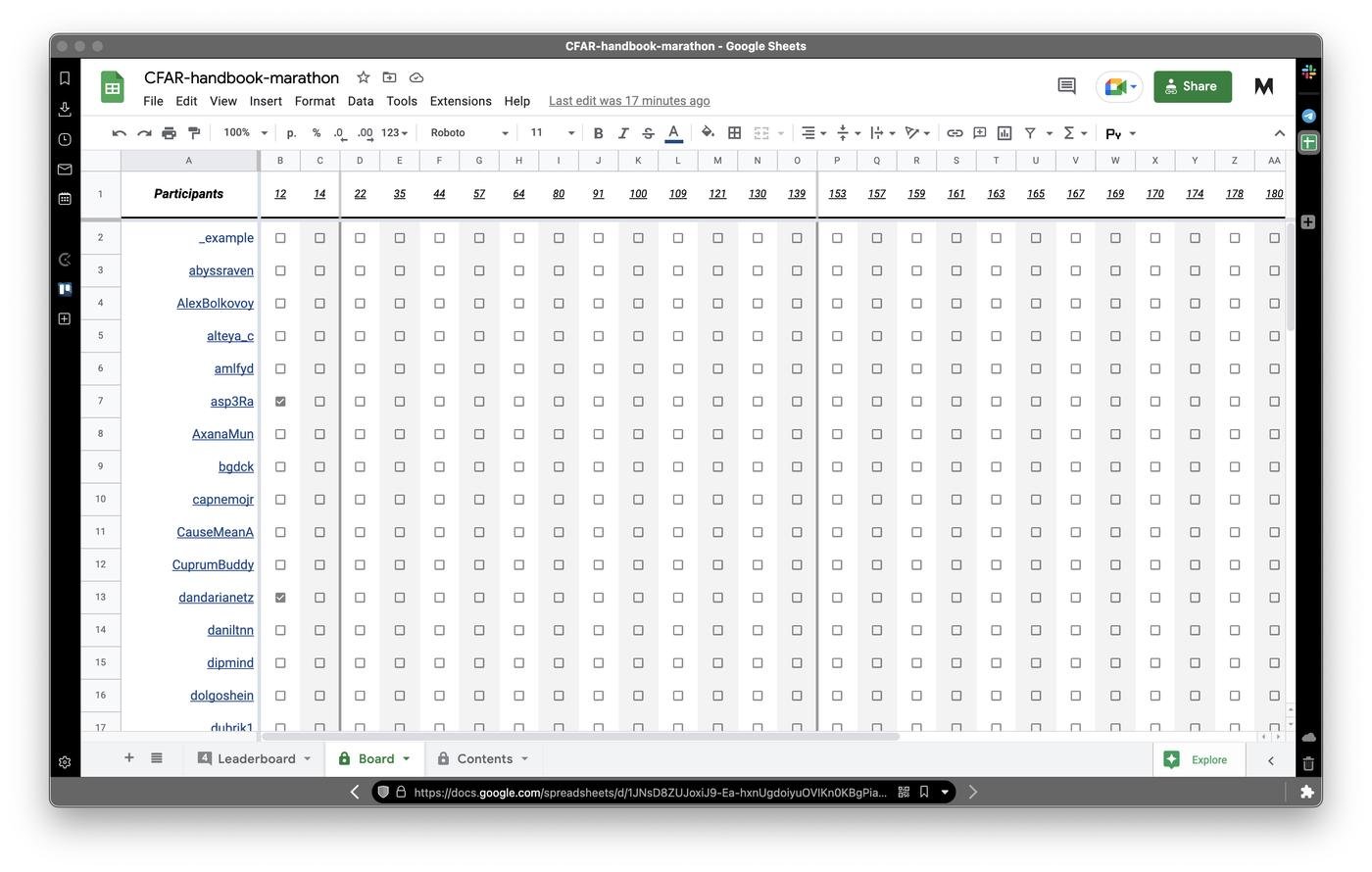This screenshot has height=872, width=1372.
Task: Open the Borders tool
Action: pyautogui.click(x=734, y=133)
